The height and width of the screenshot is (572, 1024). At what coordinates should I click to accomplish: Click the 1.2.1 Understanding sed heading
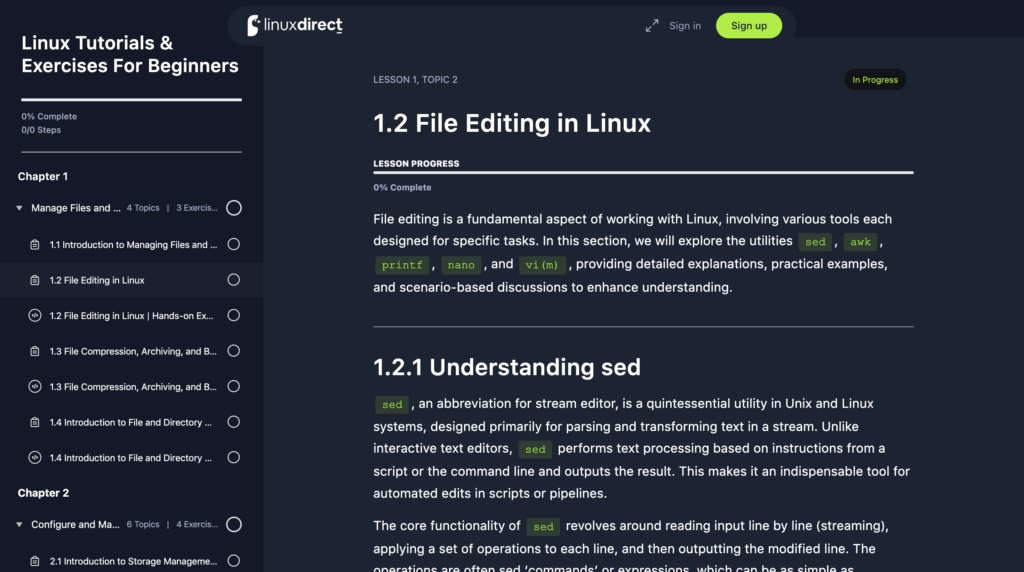click(507, 367)
